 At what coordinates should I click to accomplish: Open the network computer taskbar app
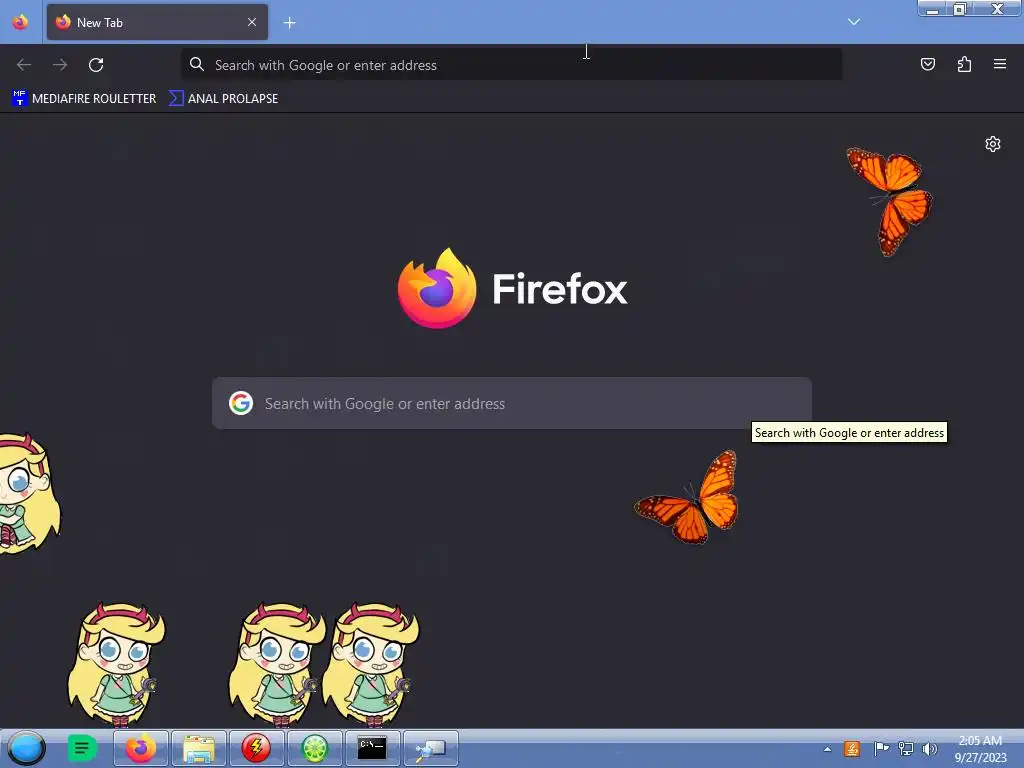(430, 748)
